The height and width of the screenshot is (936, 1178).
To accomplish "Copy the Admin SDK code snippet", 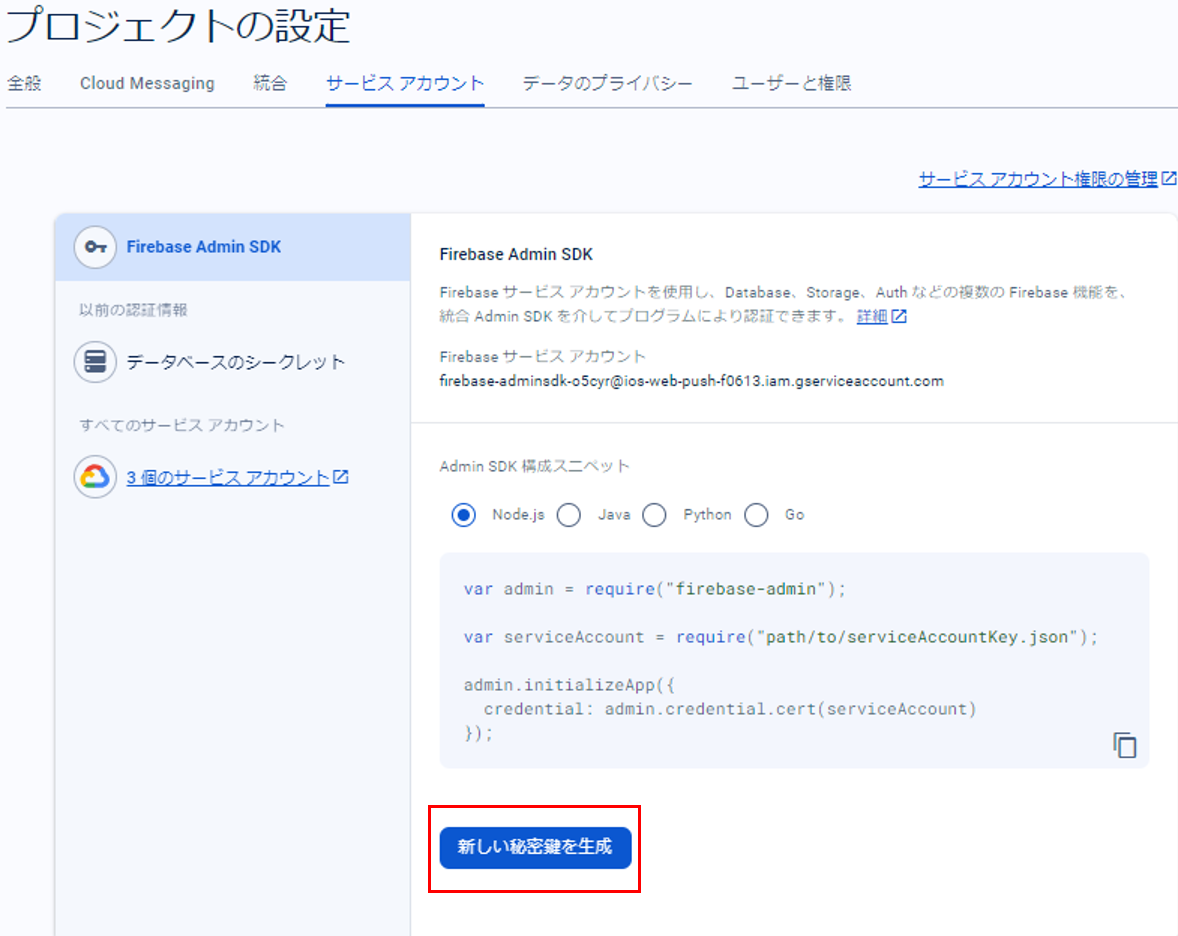I will [1124, 745].
